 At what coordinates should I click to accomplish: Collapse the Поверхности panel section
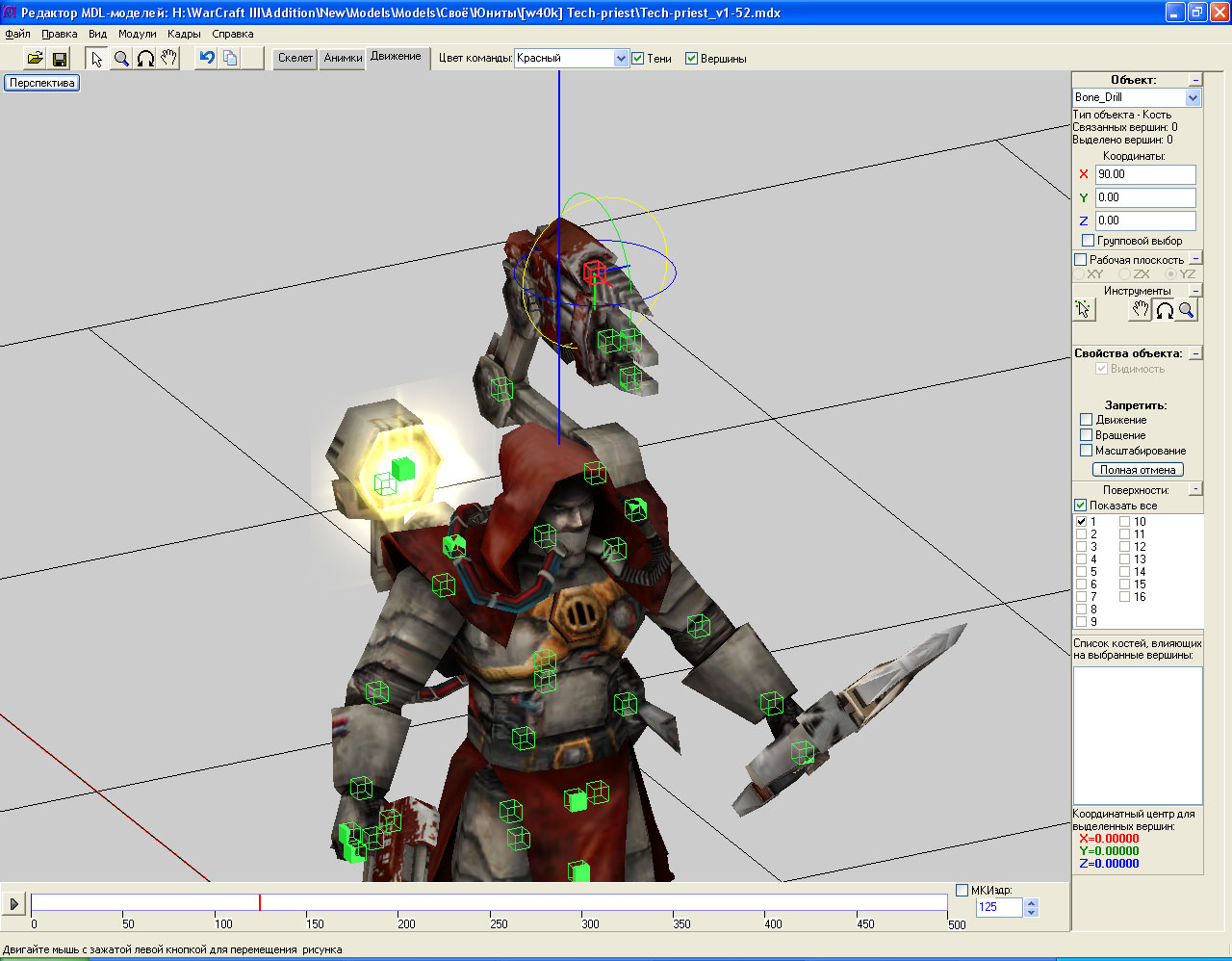[1195, 489]
